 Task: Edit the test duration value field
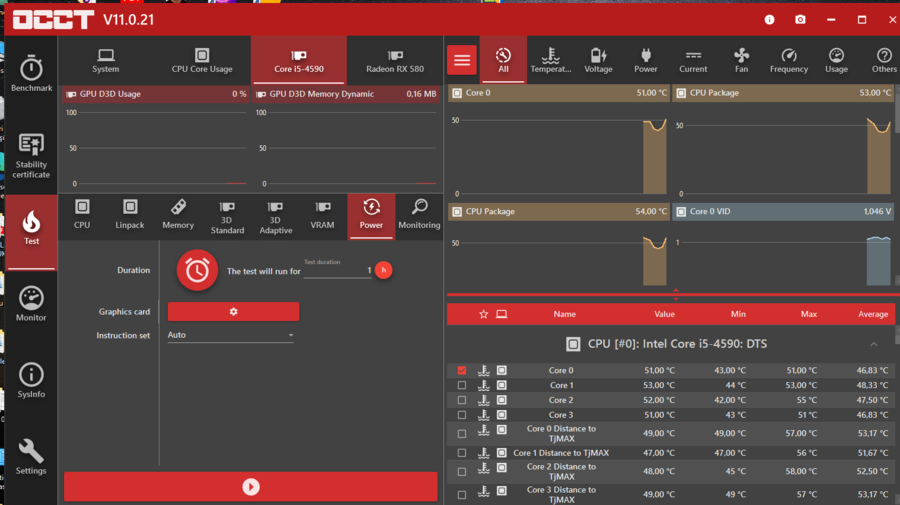tap(338, 270)
